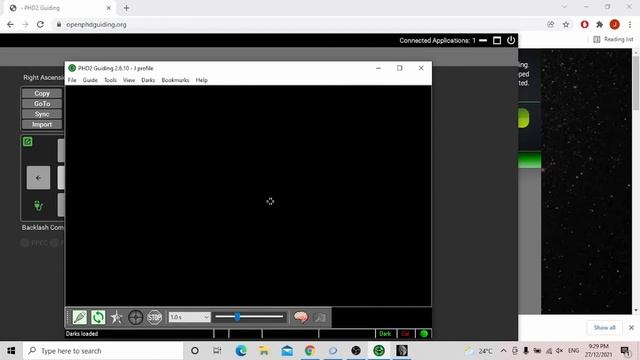Open the extensions puzzle icon

[x=599, y=24]
